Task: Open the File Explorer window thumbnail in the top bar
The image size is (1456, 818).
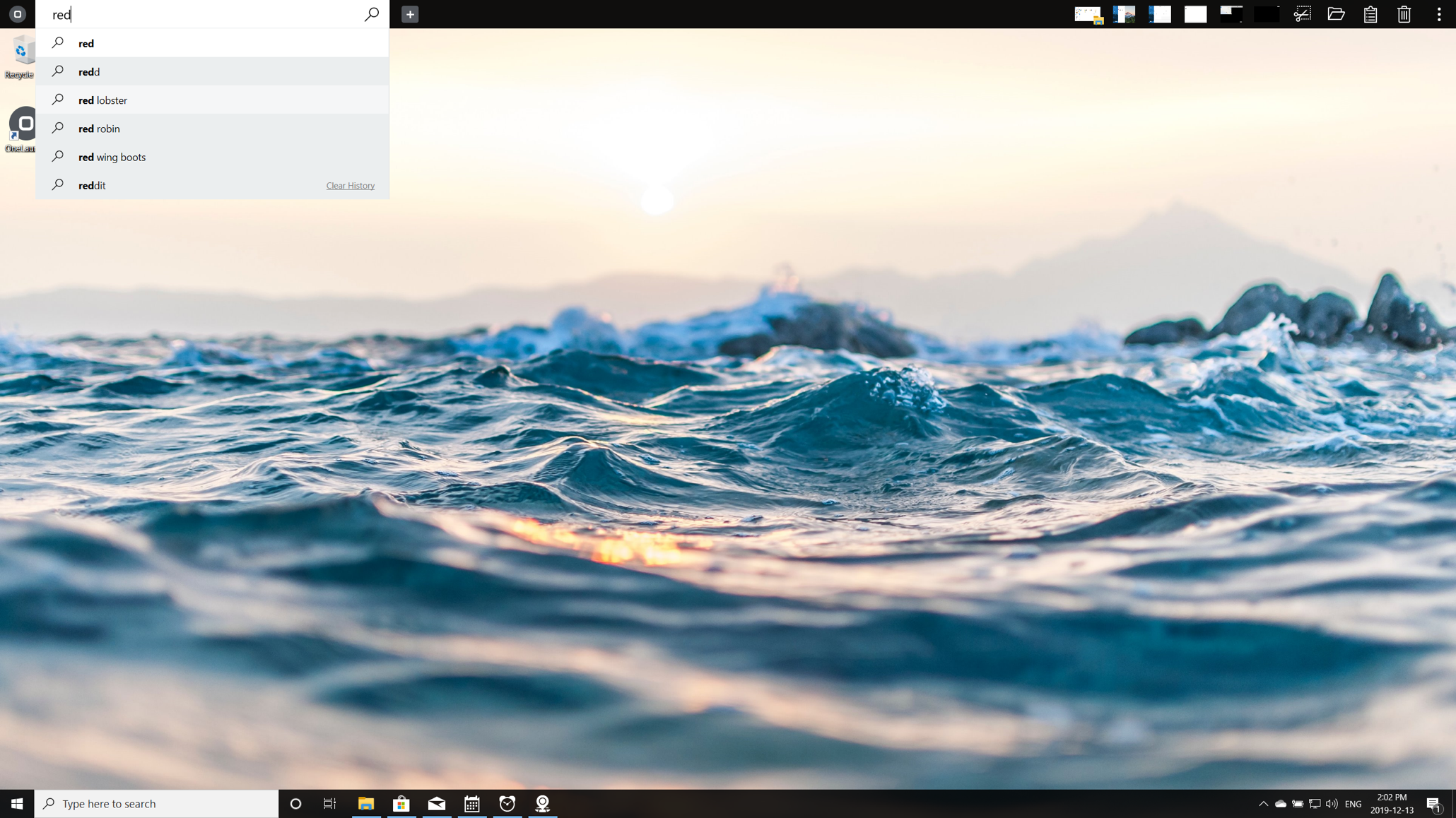Action: [x=1088, y=14]
